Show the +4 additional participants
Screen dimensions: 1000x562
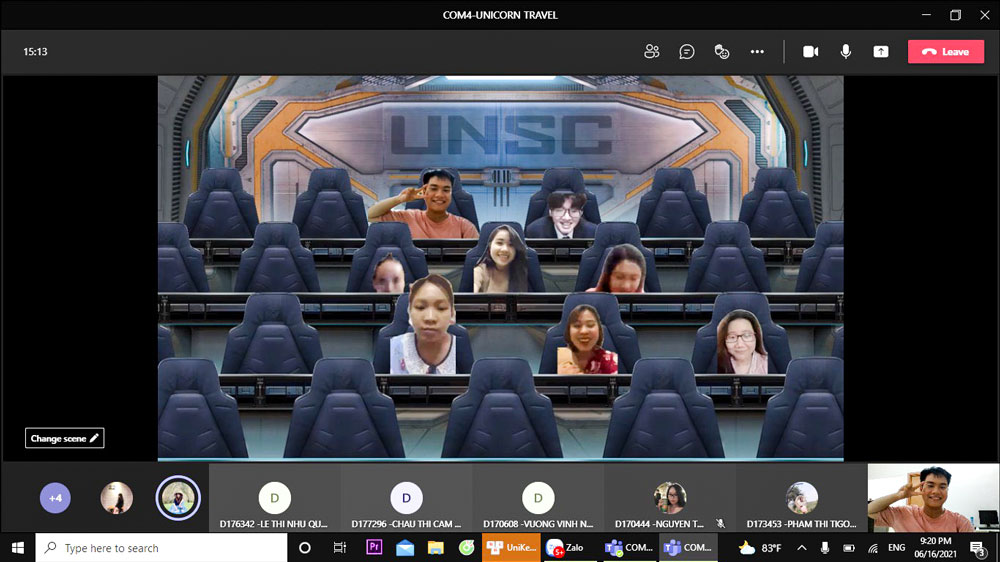tap(55, 498)
